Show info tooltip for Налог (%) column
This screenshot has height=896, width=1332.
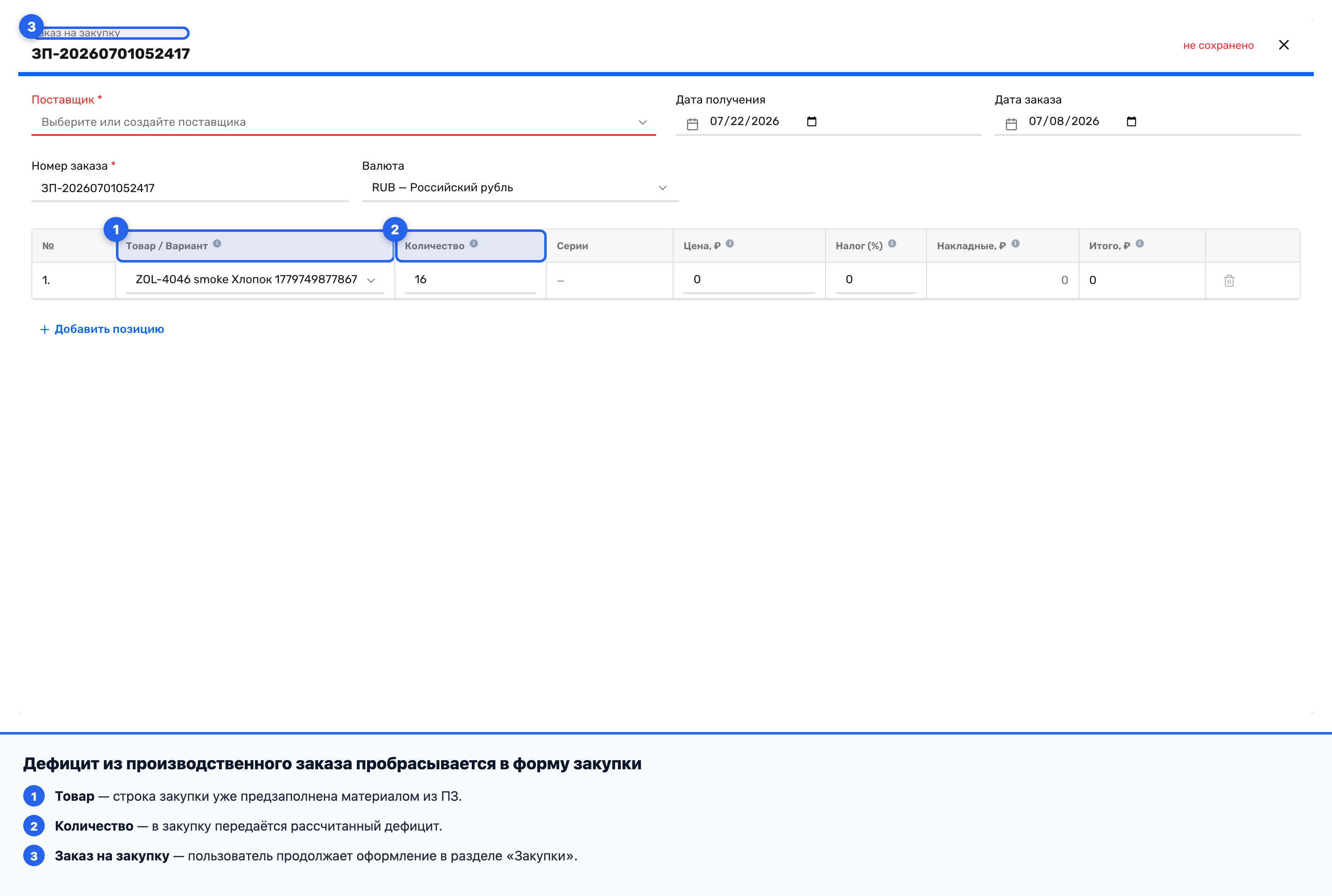892,243
